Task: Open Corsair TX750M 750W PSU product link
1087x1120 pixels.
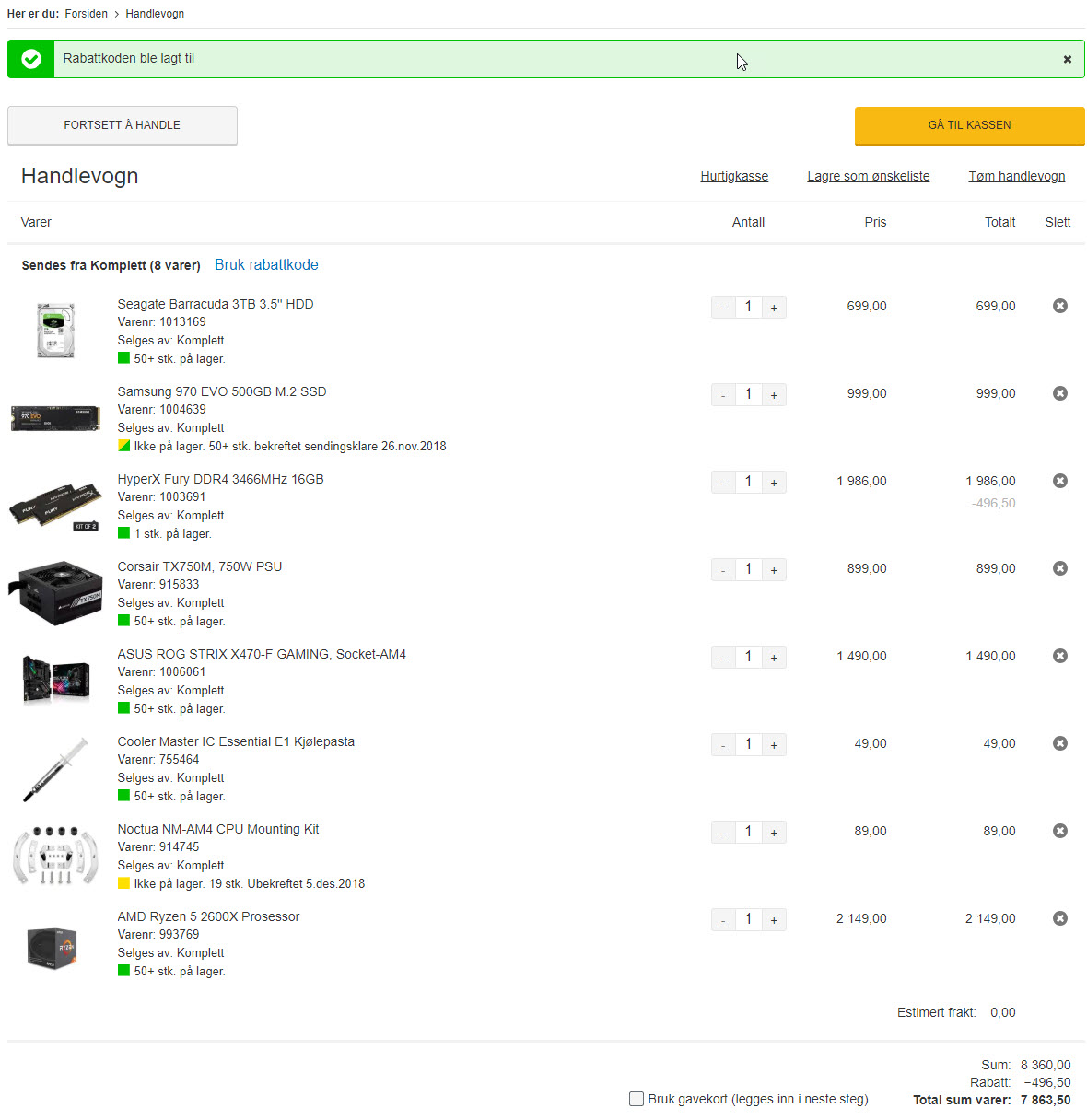Action: pyautogui.click(x=200, y=566)
